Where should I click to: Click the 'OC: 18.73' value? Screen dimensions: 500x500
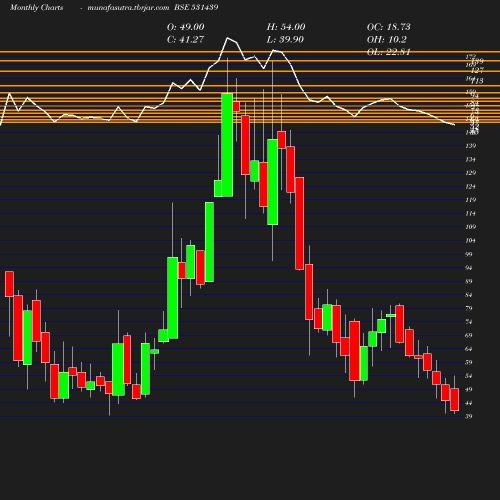pyautogui.click(x=389, y=27)
